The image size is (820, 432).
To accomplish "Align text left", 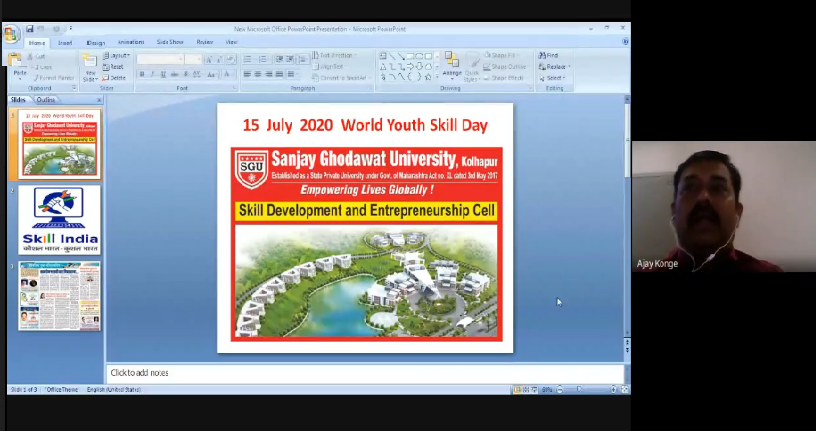I will click(247, 75).
